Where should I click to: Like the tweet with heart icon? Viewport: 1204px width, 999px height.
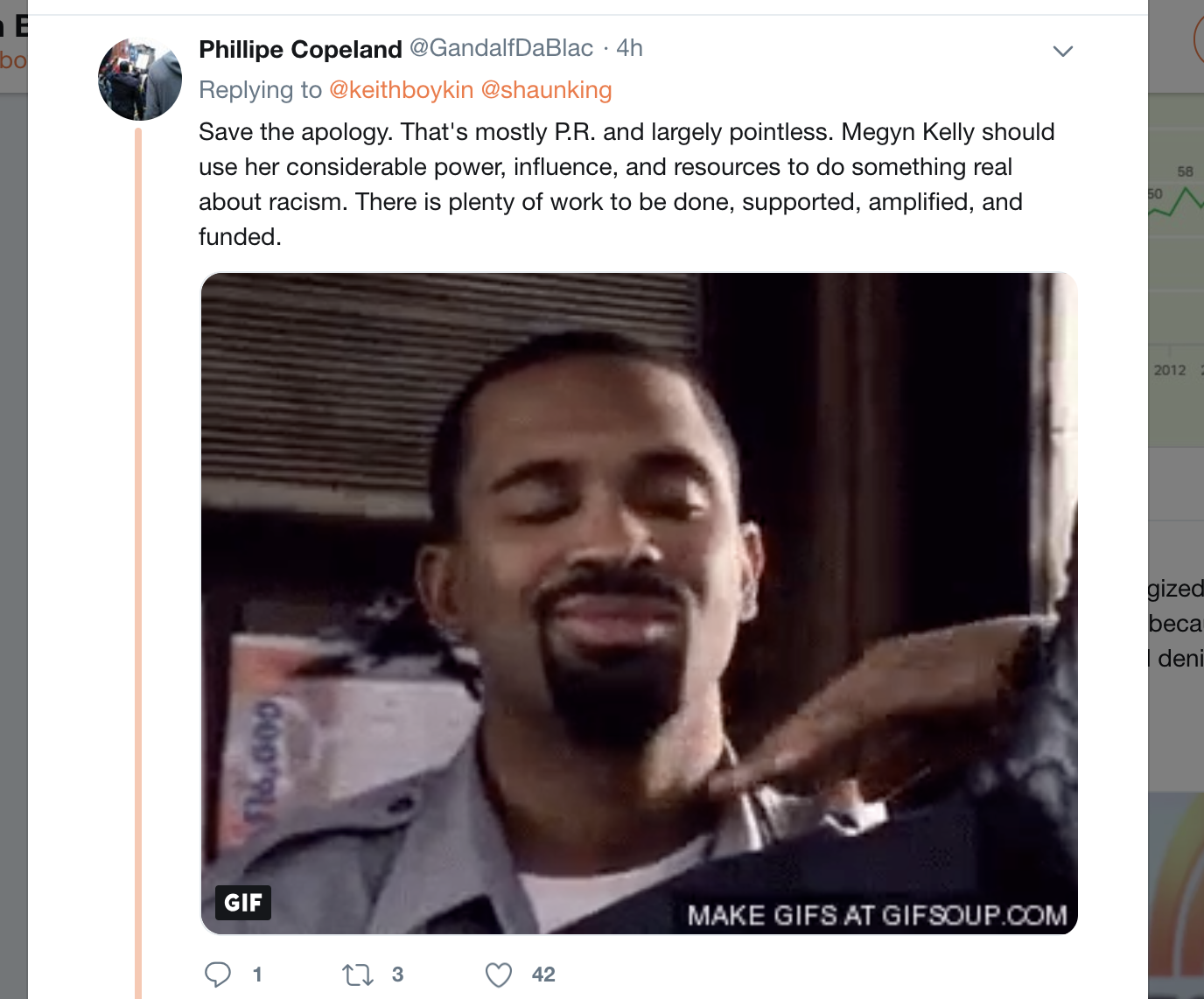point(499,975)
